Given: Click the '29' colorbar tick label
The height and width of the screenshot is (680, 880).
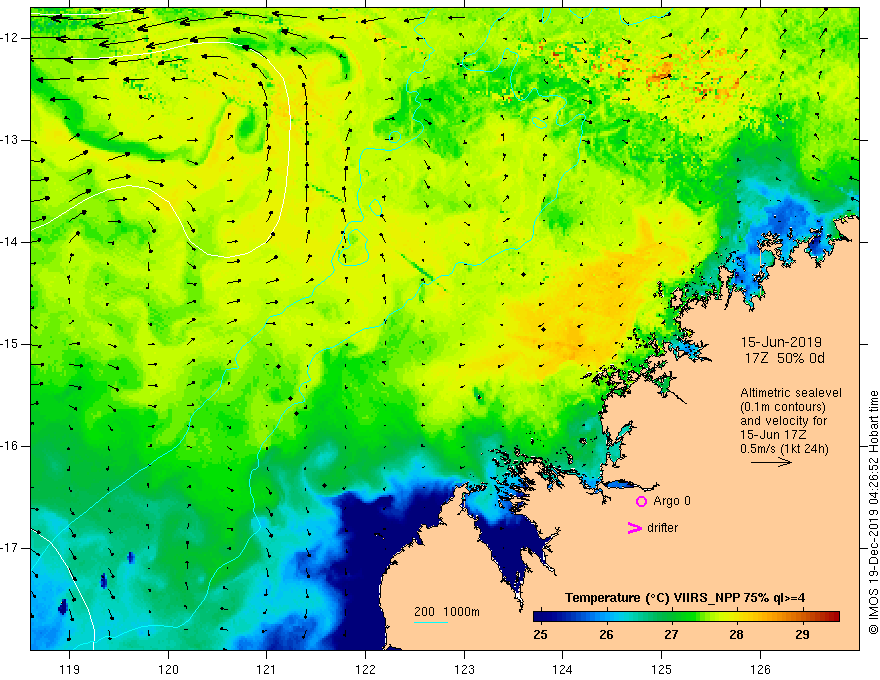Looking at the screenshot, I should 803,635.
